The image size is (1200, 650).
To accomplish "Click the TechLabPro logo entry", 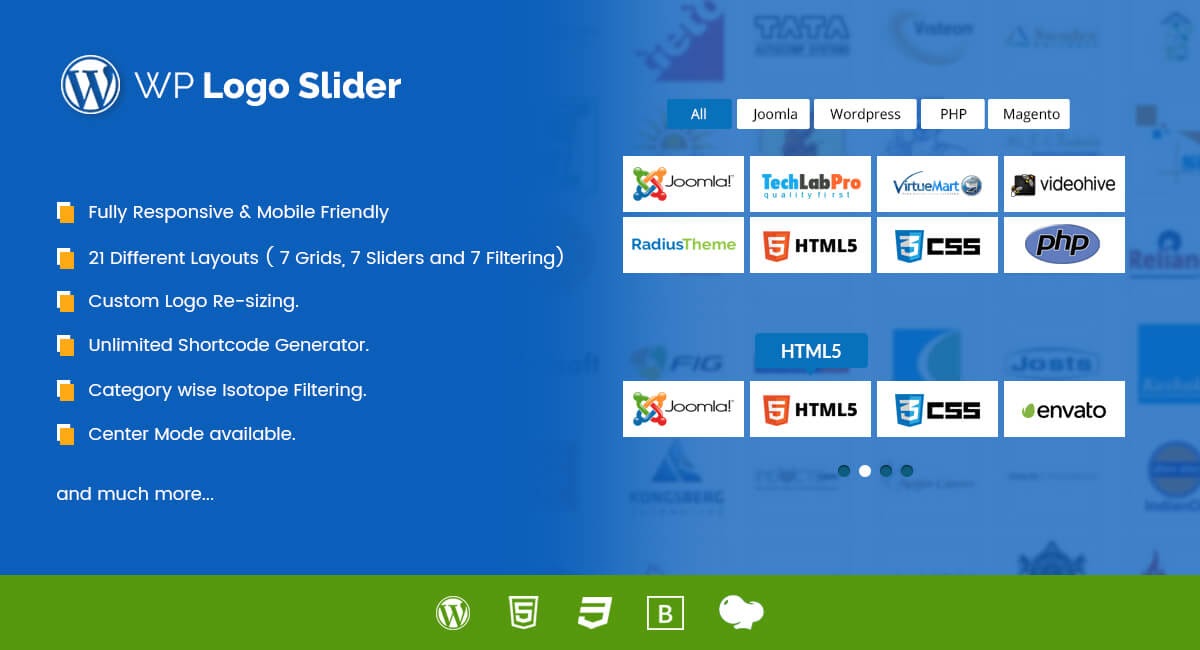I will point(810,184).
